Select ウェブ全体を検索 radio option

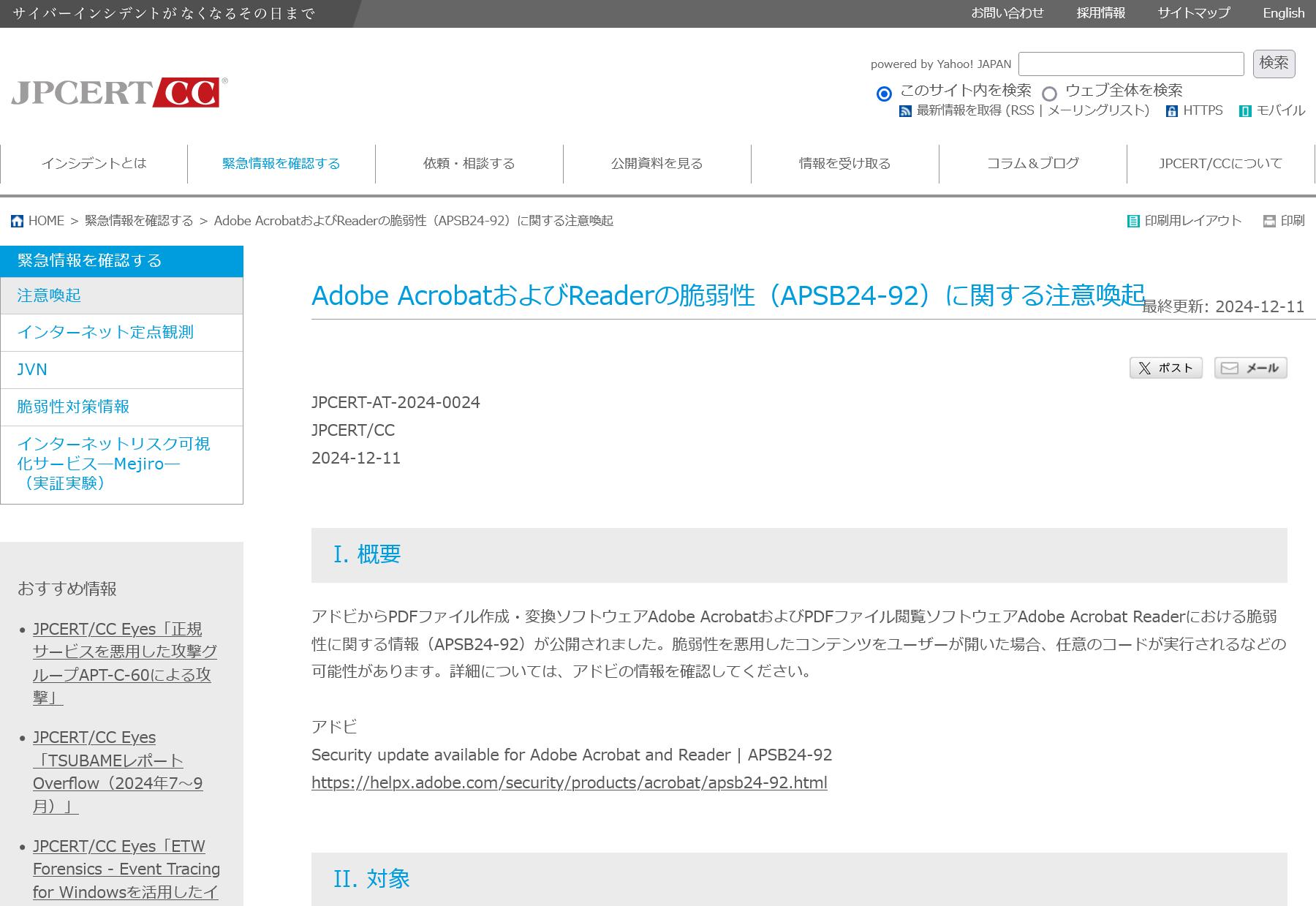click(1050, 94)
